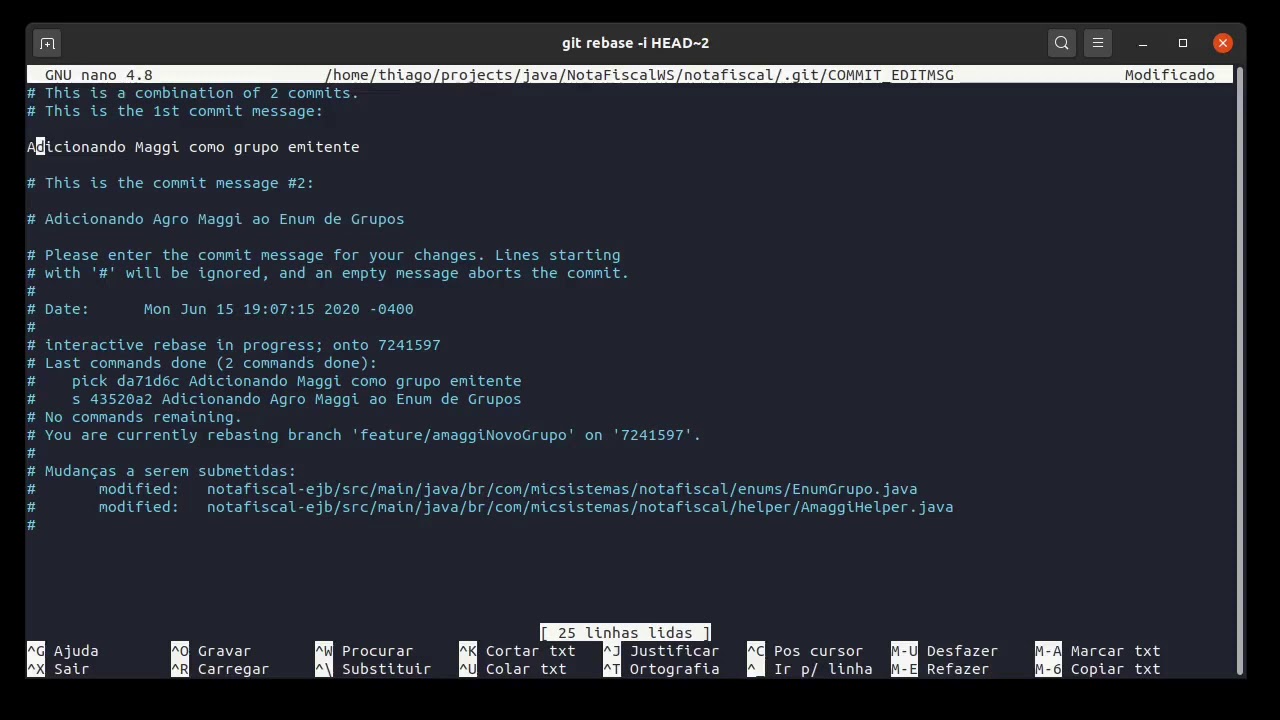Open the terminal hamburger menu
This screenshot has width=1280, height=720.
(x=1098, y=43)
